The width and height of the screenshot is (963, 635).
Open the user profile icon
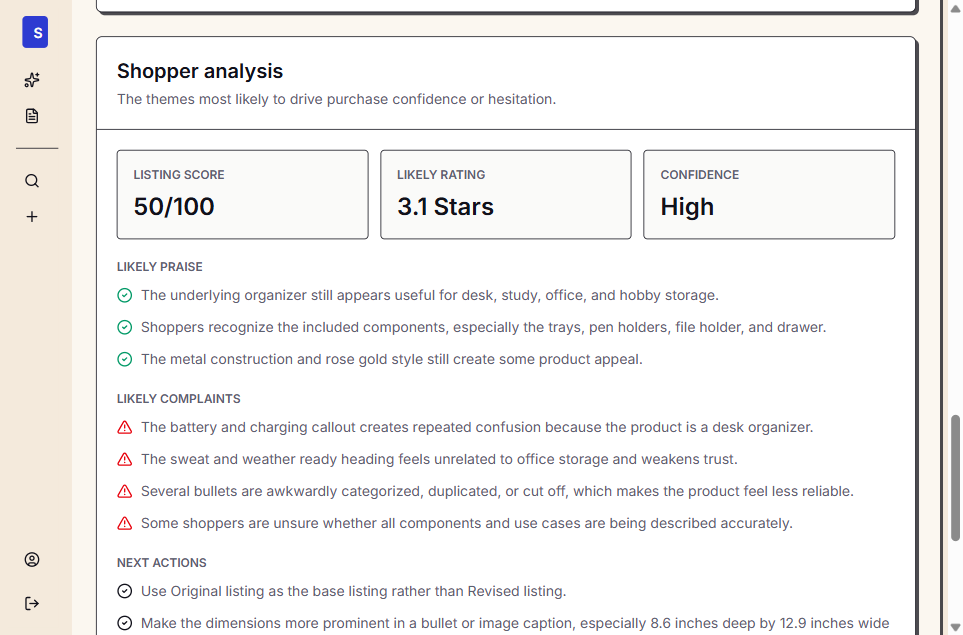click(32, 559)
